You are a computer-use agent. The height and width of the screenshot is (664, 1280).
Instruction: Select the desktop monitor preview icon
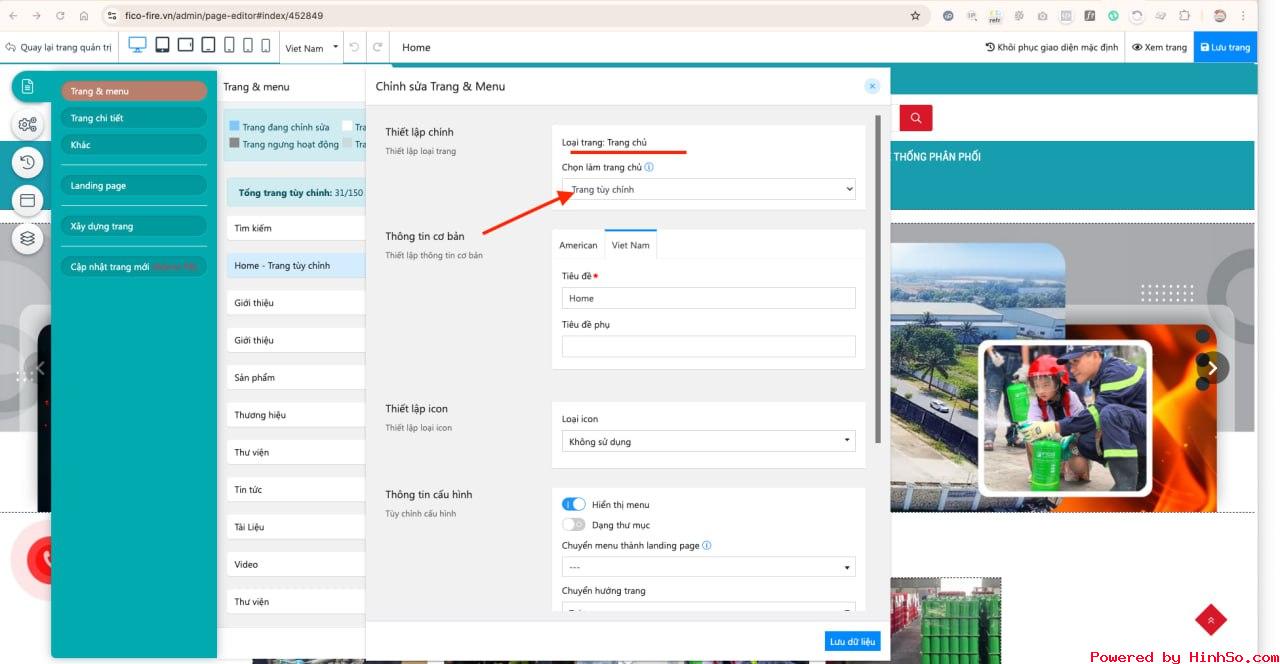(x=137, y=46)
